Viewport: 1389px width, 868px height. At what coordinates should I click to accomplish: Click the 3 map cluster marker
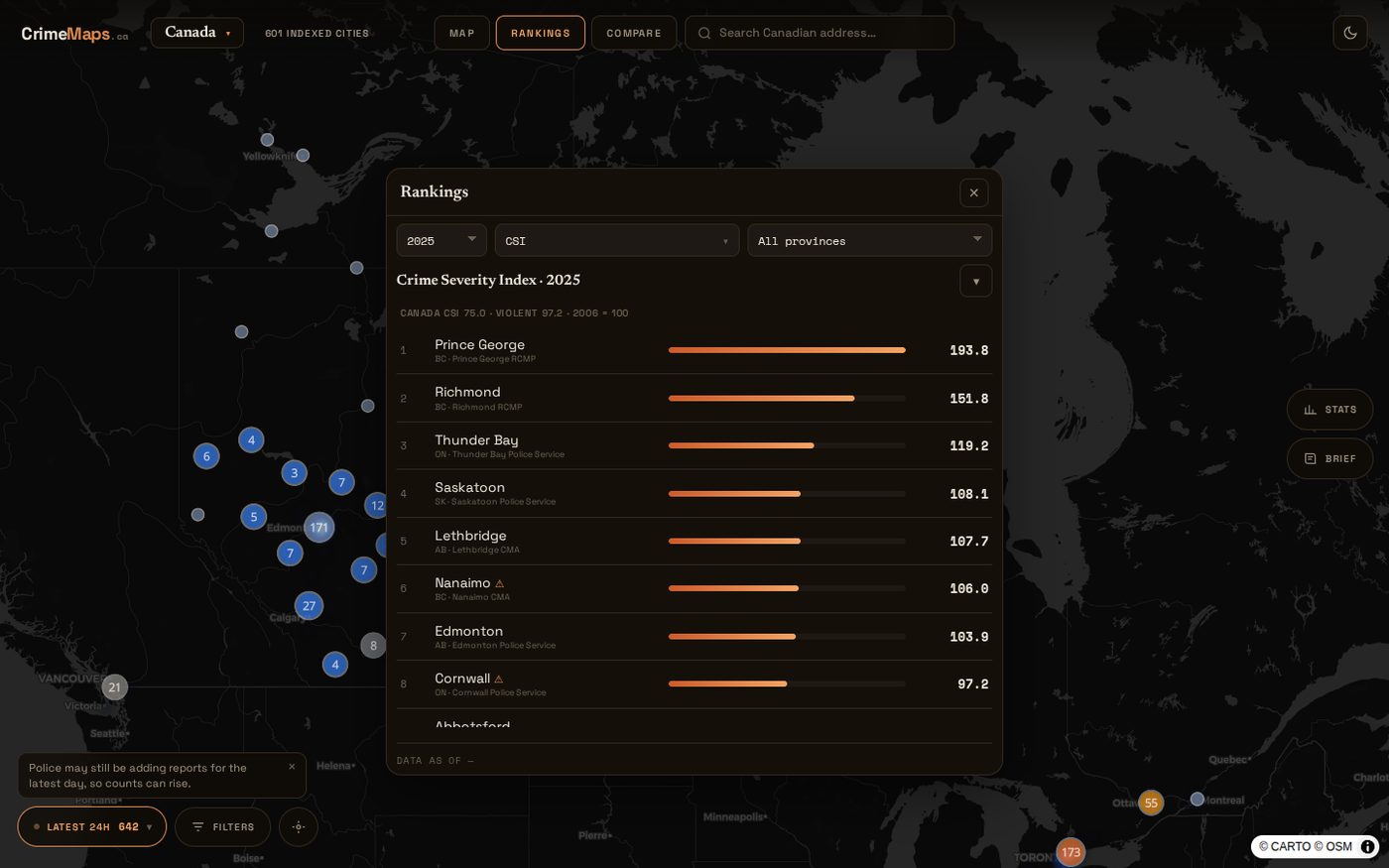tap(294, 473)
